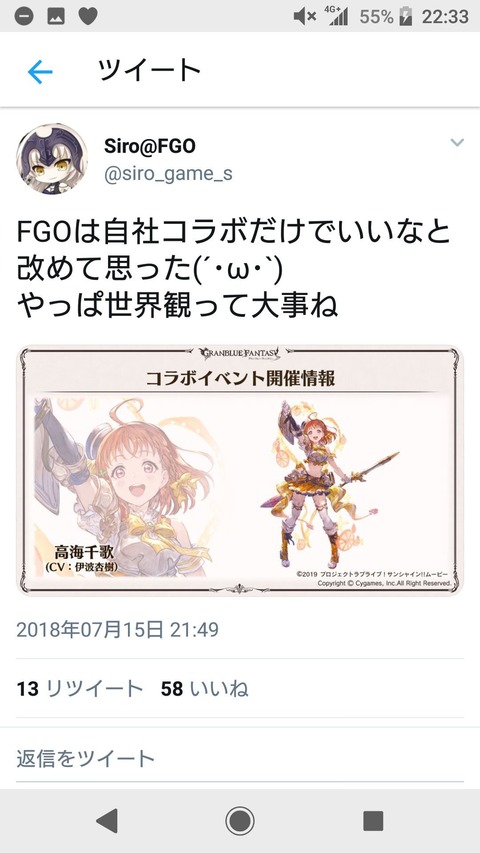Viewport: 480px width, 853px height.
Task: Tap the image notification icon
Action: 56,16
